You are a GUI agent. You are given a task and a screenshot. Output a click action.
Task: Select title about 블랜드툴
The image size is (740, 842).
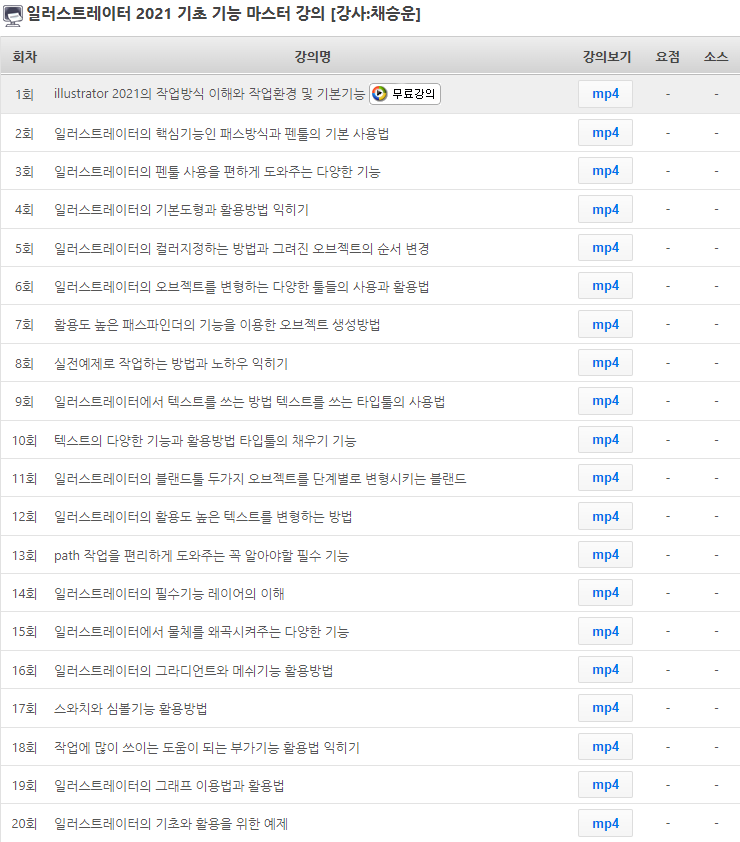coord(260,478)
